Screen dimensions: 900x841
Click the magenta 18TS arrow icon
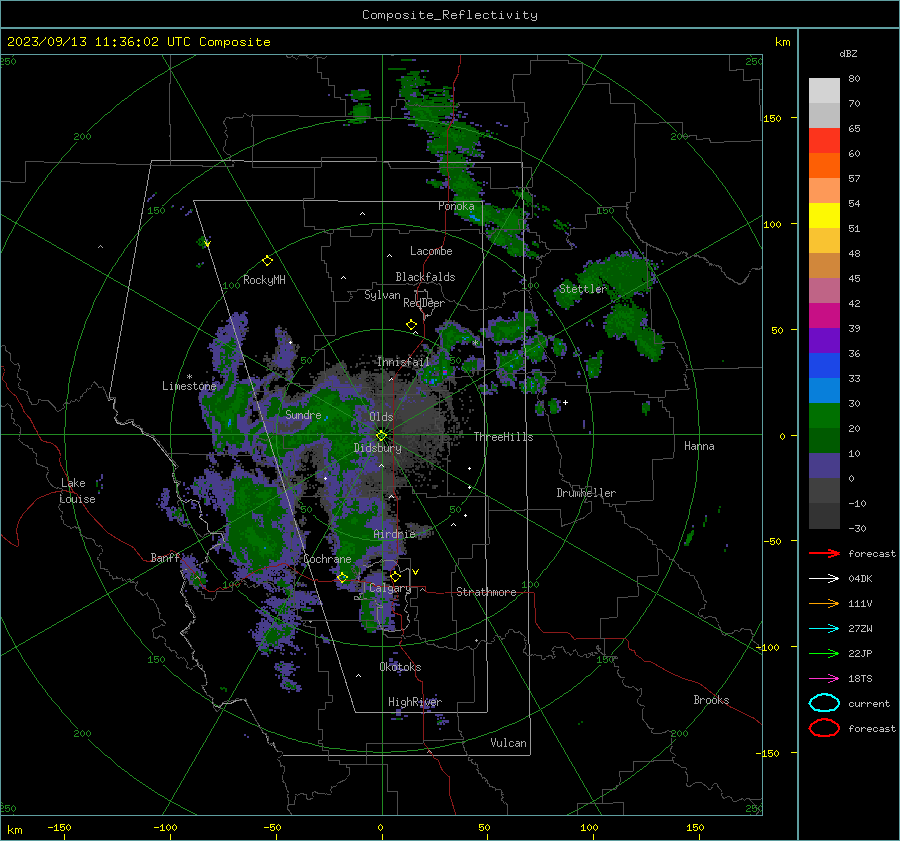coord(824,679)
